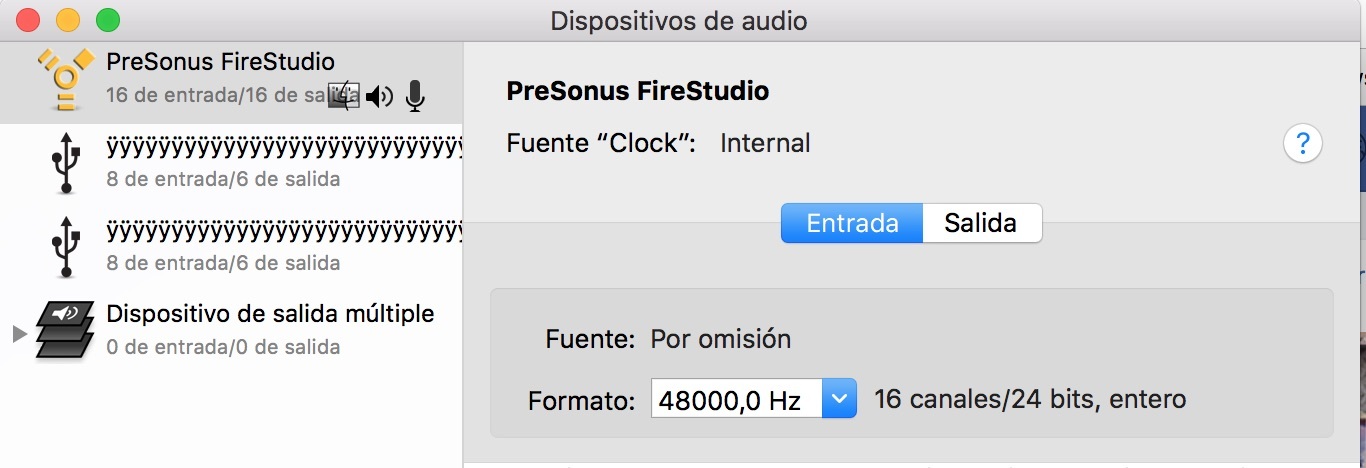
Task: Open the Formato blue dropdown arrow
Action: [839, 401]
